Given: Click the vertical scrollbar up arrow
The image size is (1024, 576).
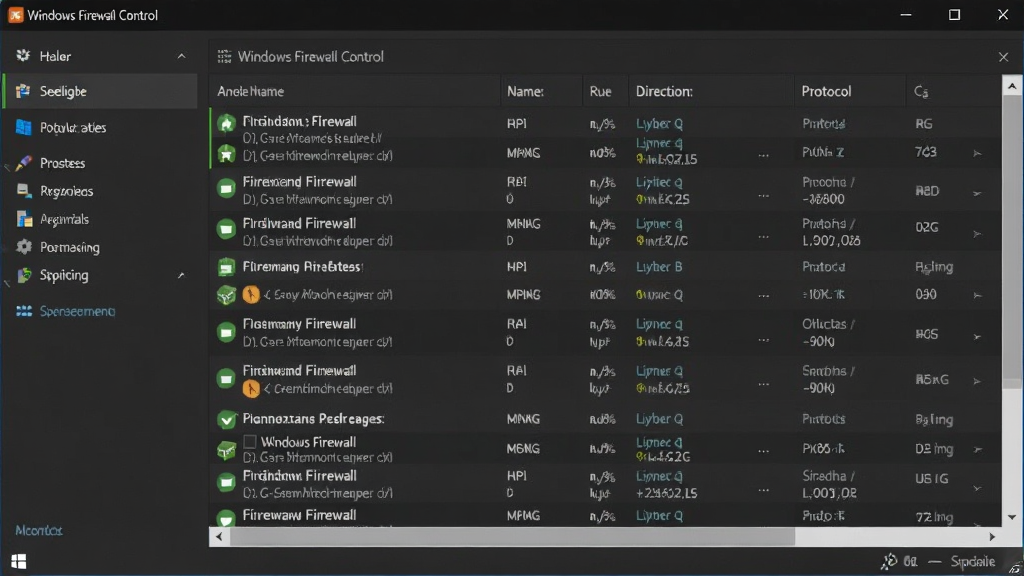Looking at the screenshot, I should [x=1012, y=86].
